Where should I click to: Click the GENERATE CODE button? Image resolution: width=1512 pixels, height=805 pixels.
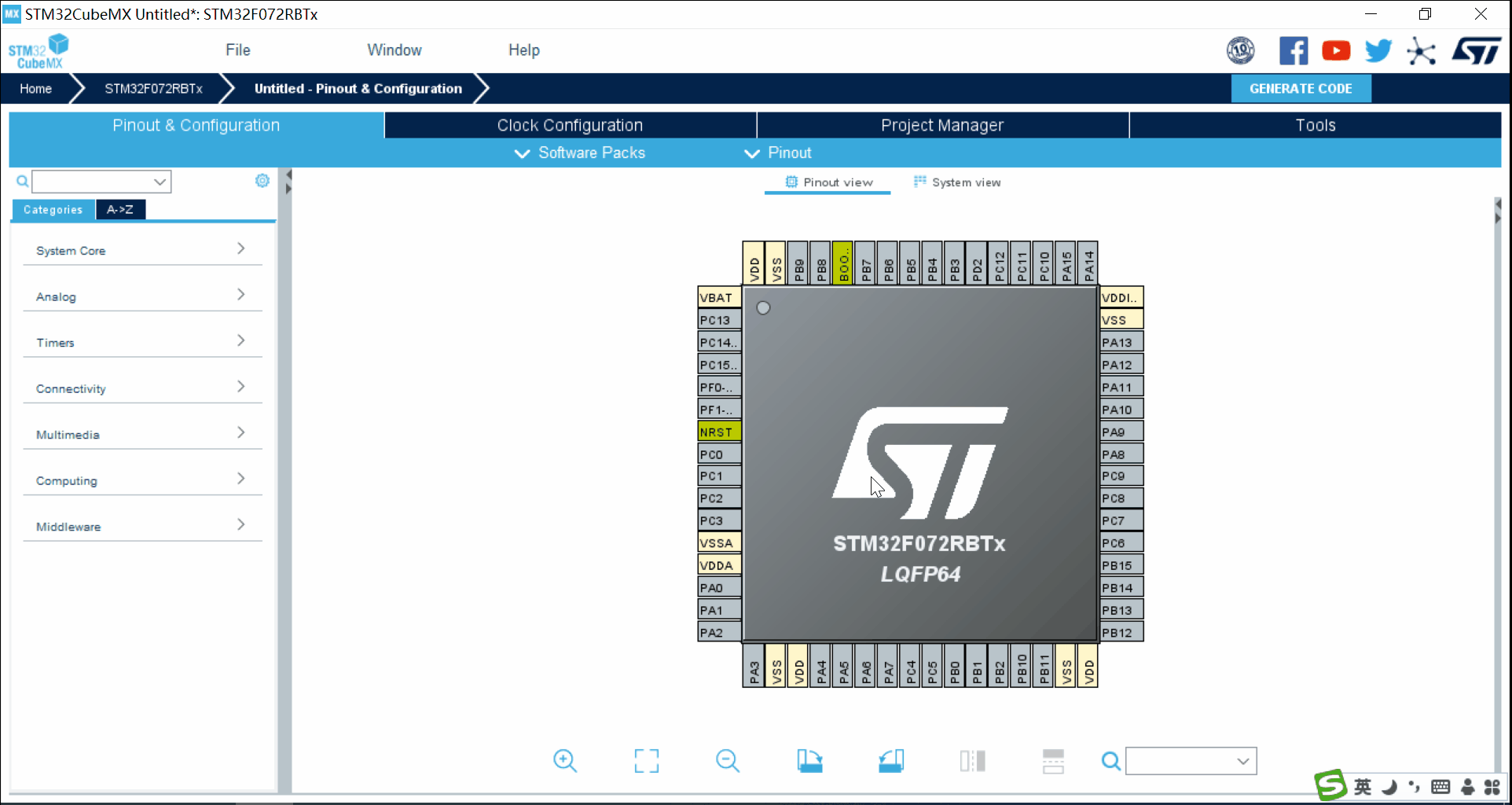[1301, 89]
